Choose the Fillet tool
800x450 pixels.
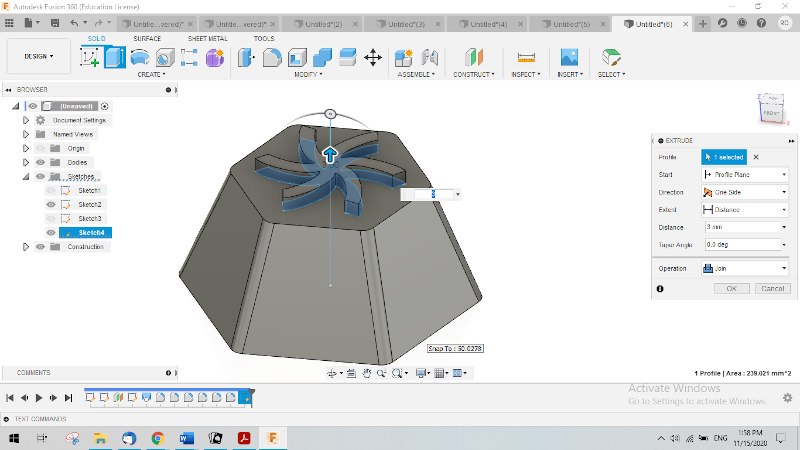(272, 58)
